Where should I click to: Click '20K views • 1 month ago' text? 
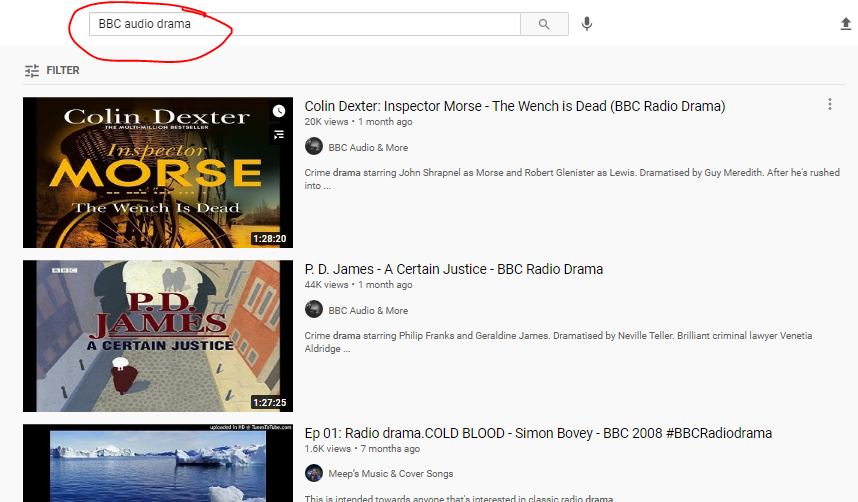click(358, 122)
